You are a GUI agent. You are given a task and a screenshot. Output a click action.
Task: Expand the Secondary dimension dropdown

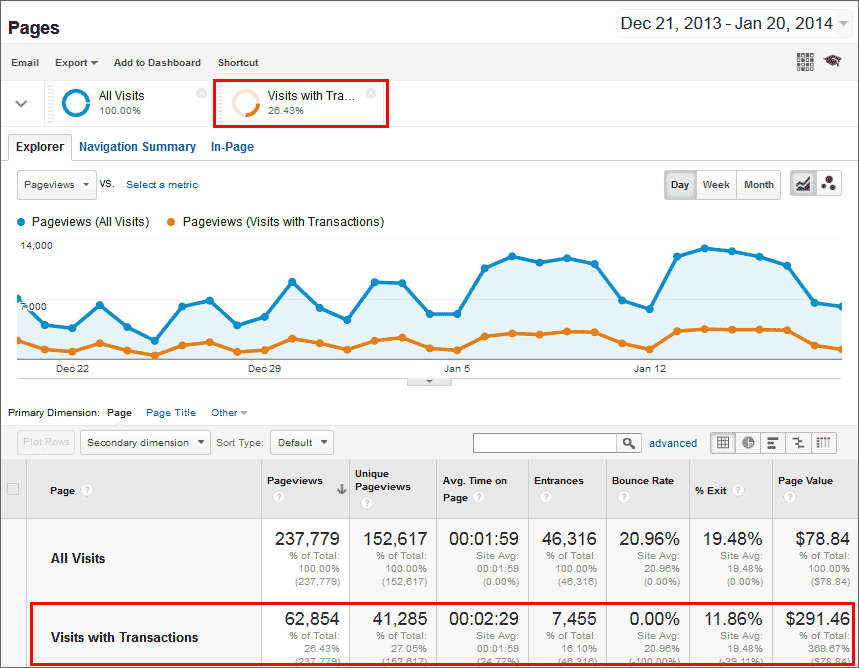(x=144, y=442)
